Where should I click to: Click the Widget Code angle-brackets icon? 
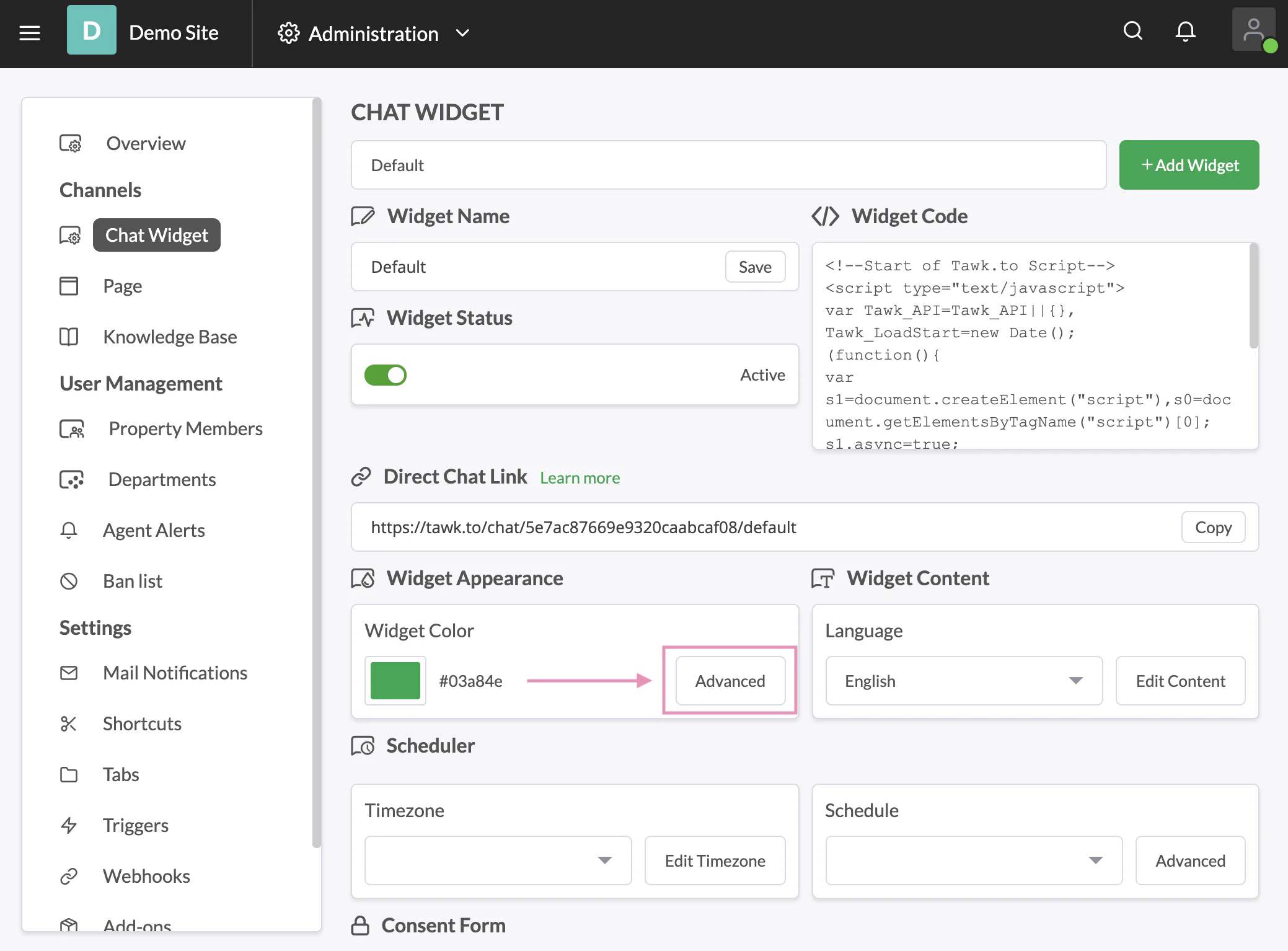pos(825,216)
